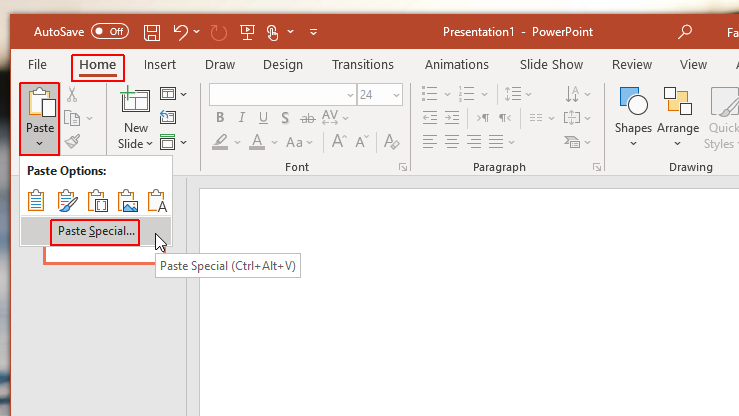Apply text highlight color
This screenshot has height=416, width=739.
[x=220, y=142]
